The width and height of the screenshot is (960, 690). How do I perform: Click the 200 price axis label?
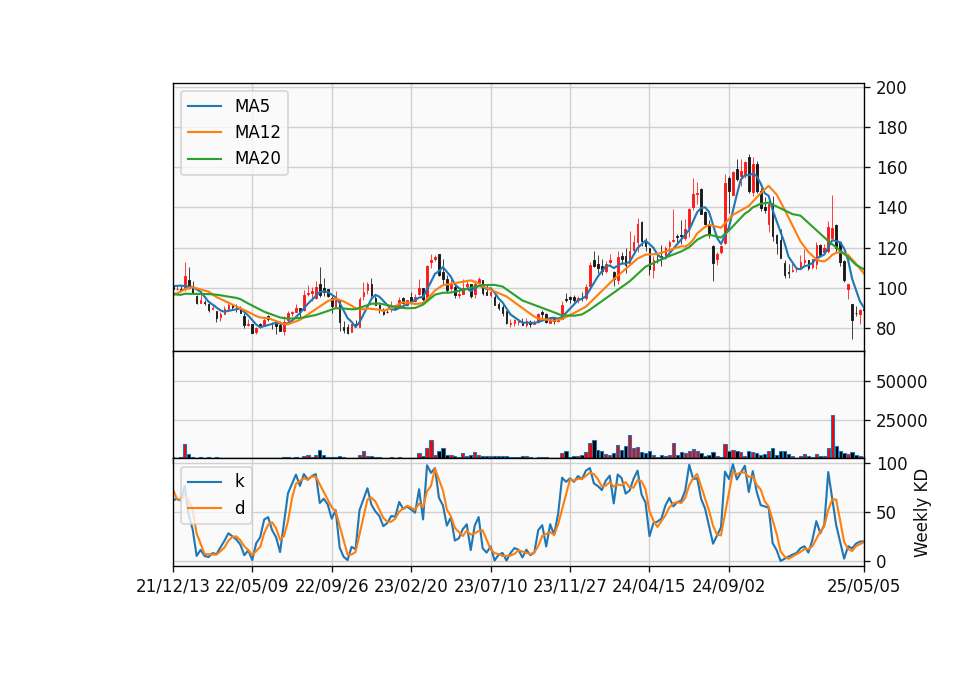[891, 88]
